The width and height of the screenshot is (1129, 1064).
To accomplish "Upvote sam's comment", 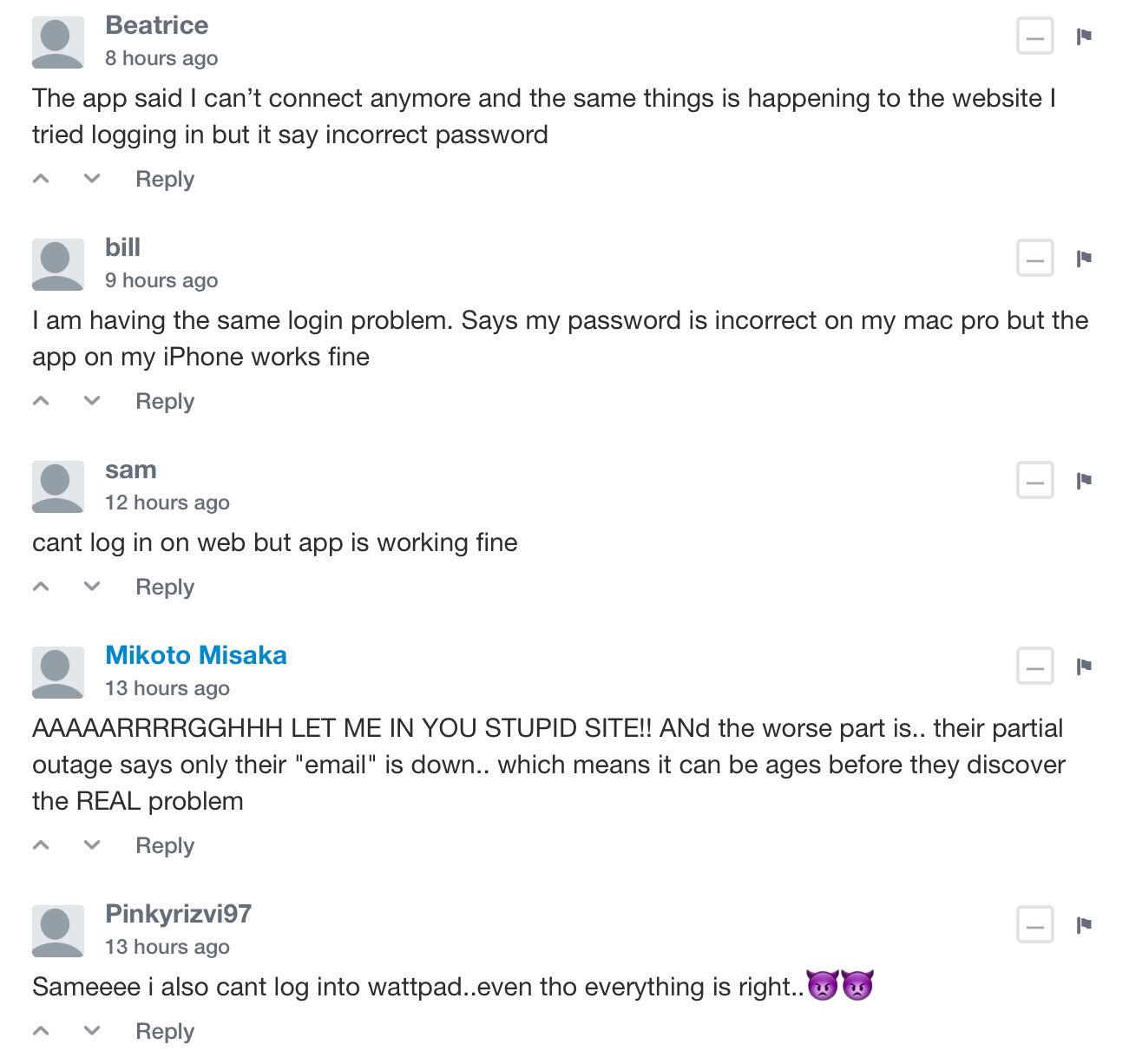I will 41,587.
